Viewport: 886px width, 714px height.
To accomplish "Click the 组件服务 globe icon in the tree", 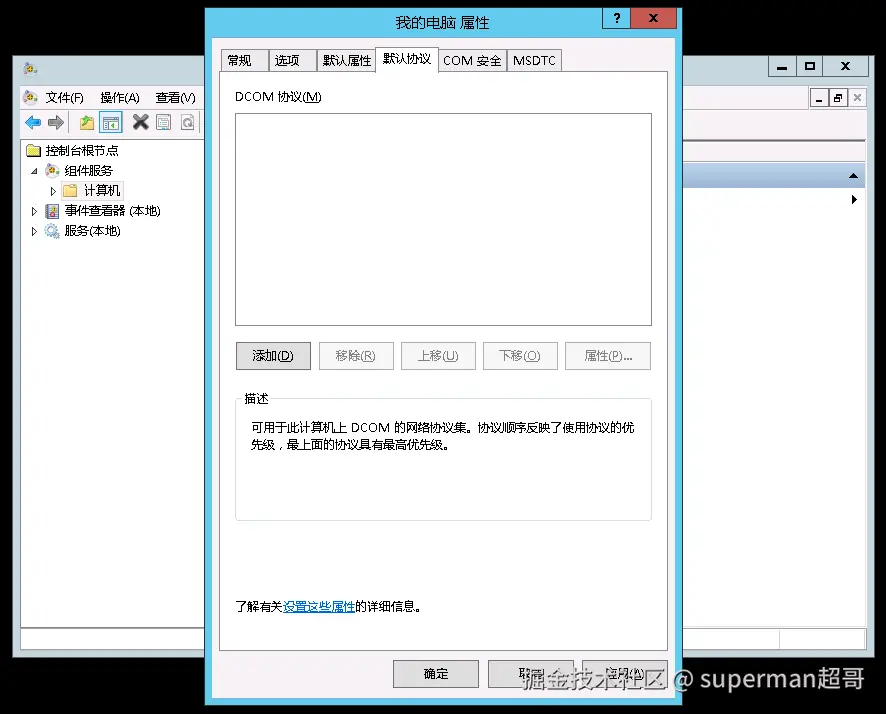I will tap(53, 170).
